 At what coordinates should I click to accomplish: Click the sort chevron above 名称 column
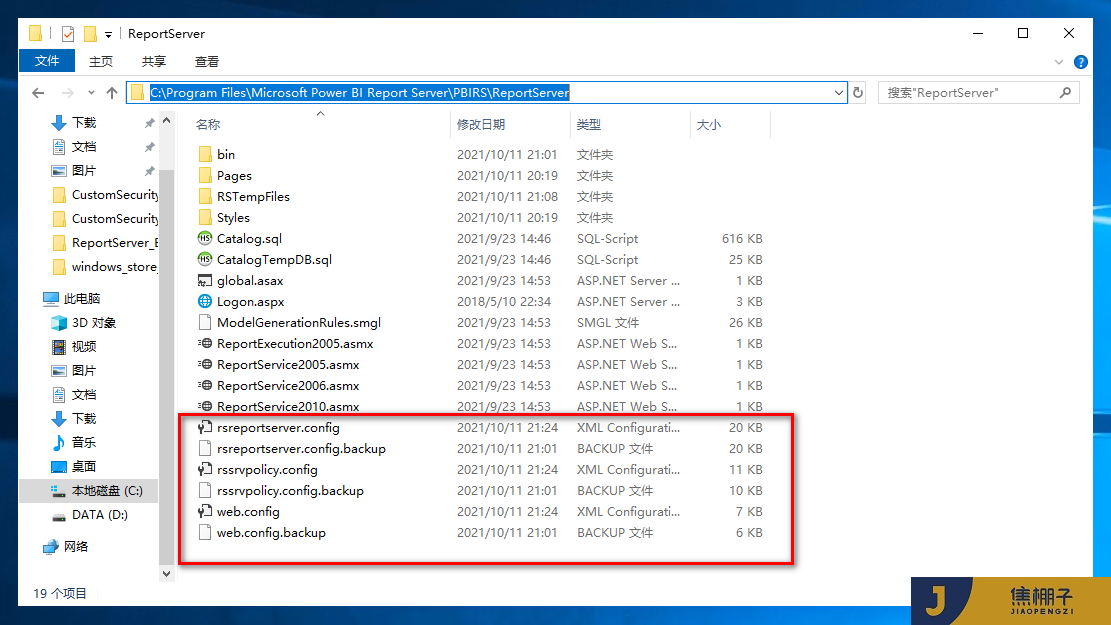(320, 113)
